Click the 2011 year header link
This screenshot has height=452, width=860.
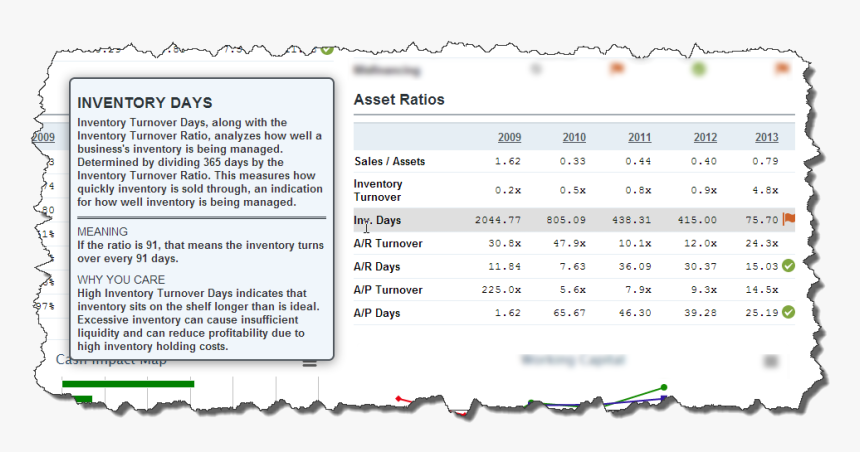(x=639, y=137)
